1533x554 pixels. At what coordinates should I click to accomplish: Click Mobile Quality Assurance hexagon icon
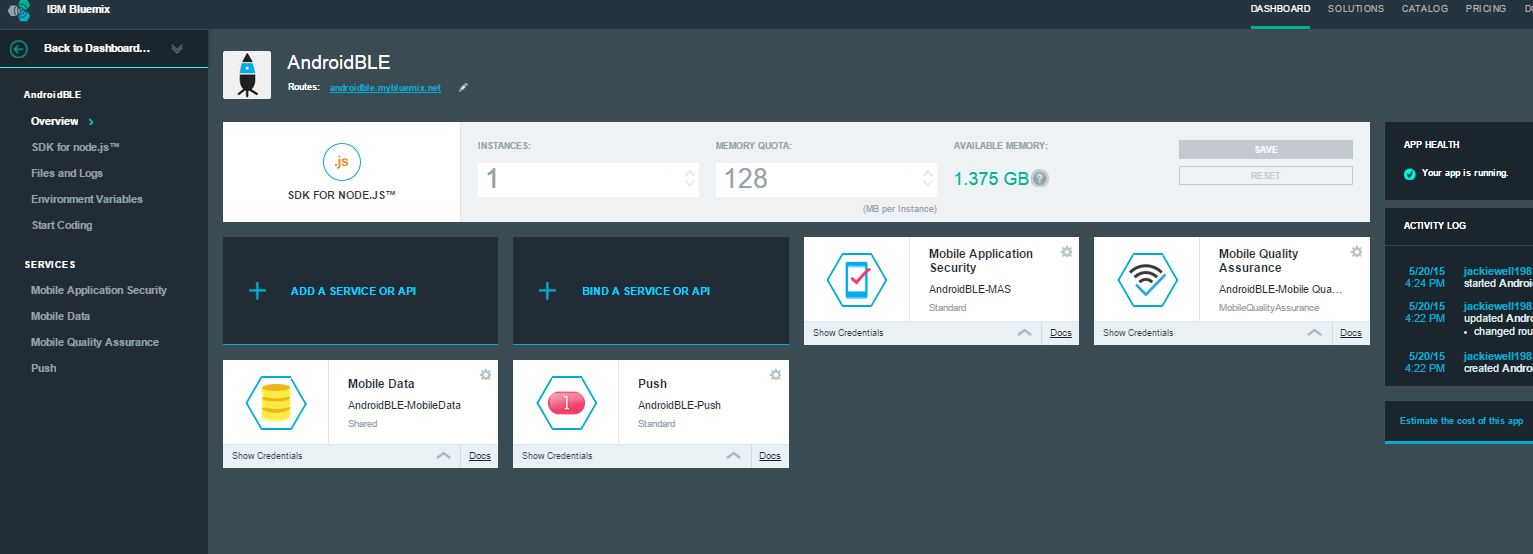pos(1147,280)
